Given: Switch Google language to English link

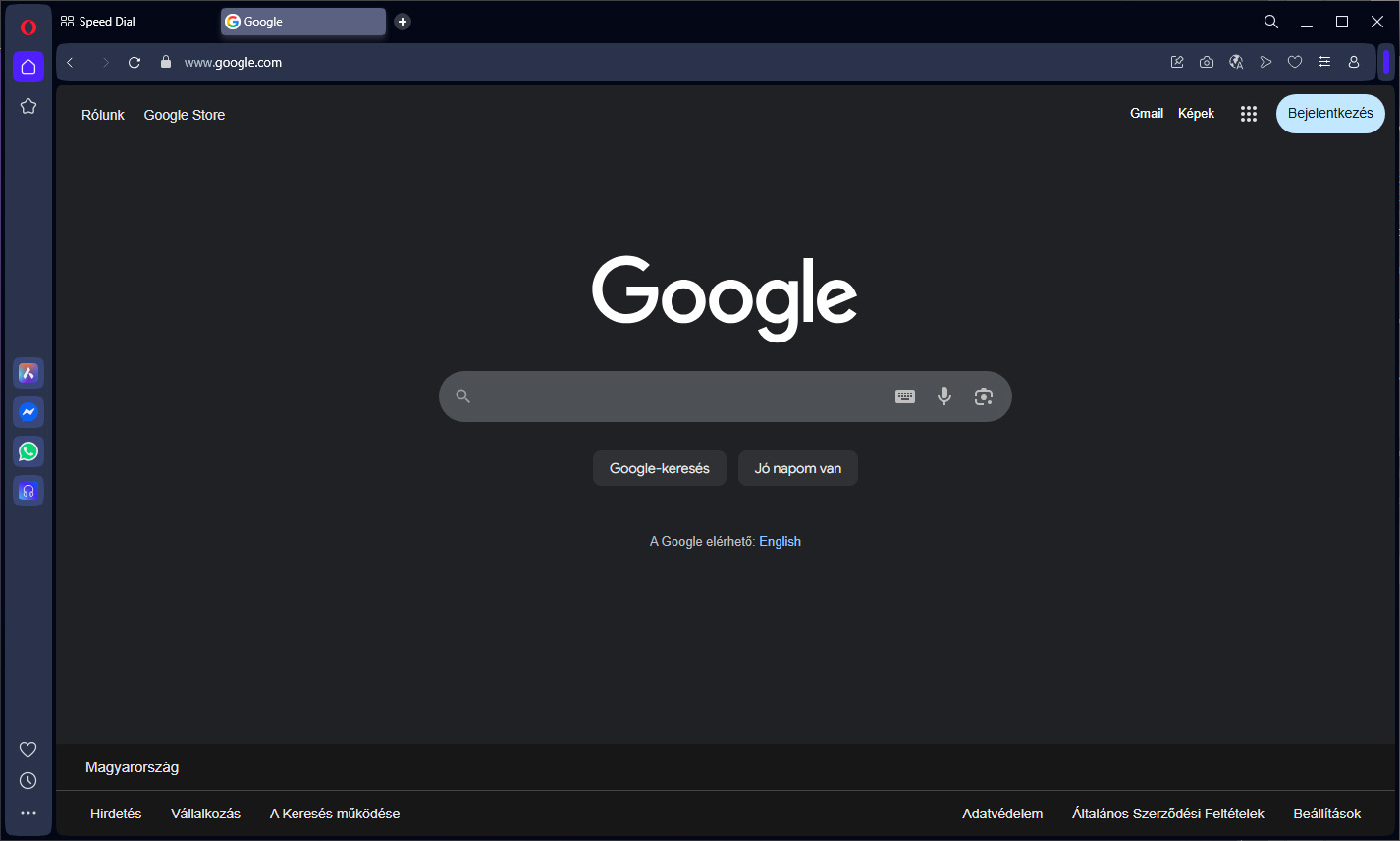Looking at the screenshot, I should (x=780, y=541).
